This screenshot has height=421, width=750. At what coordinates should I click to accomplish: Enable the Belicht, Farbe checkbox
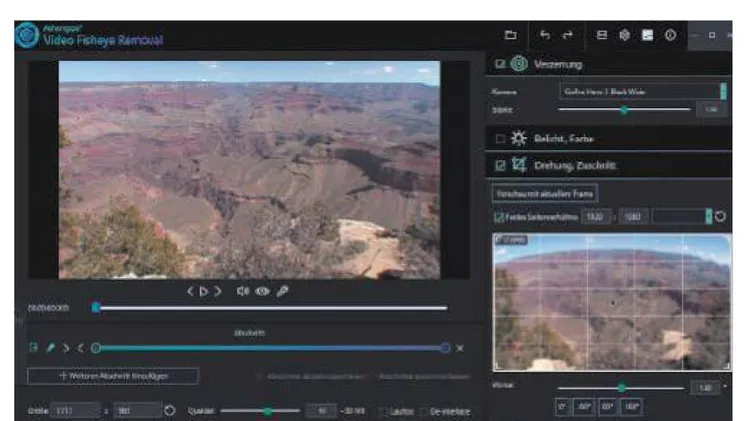click(x=500, y=139)
